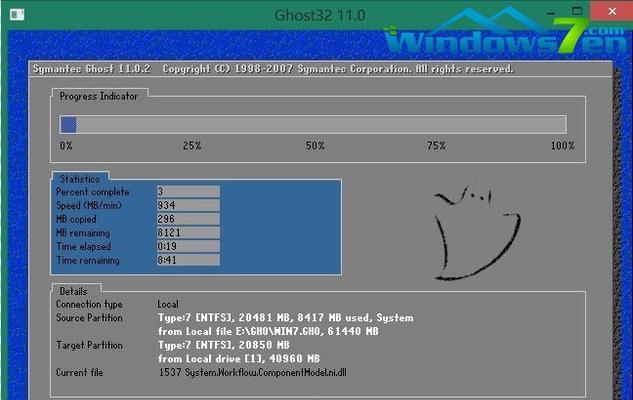Click the System.Workflow.ComponentModel.ni.dll file name

[x=266, y=373]
